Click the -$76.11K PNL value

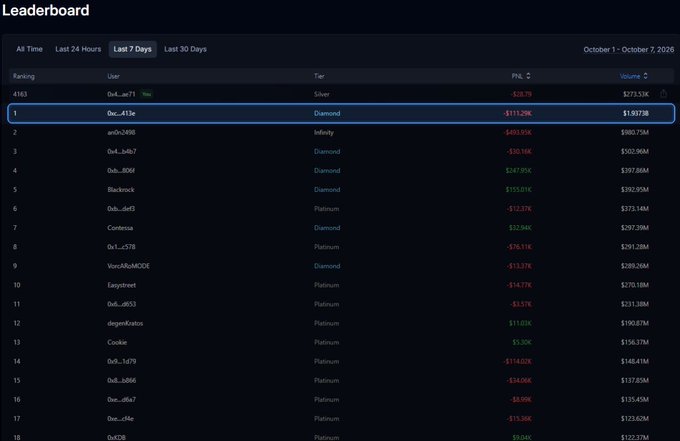[x=519, y=247]
